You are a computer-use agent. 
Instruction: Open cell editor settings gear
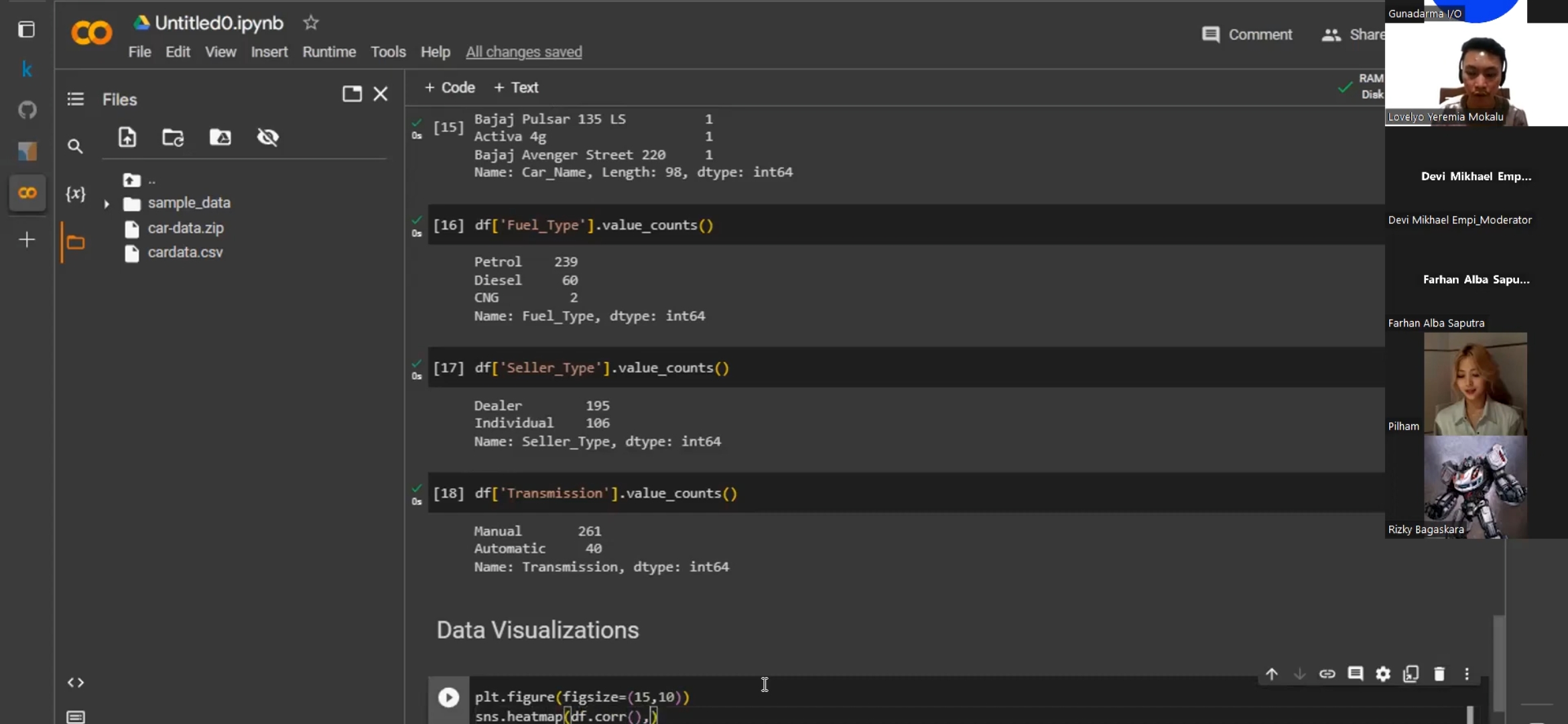(1383, 674)
